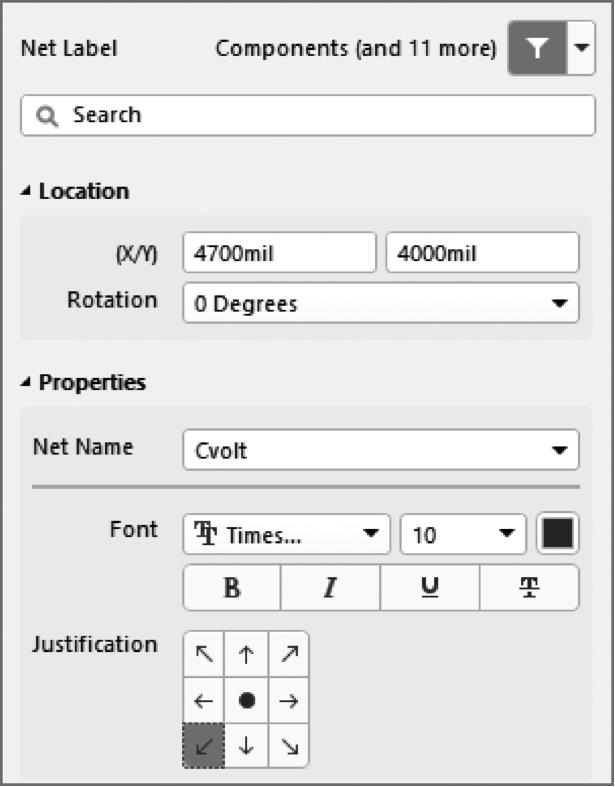The width and height of the screenshot is (615, 787).
Task: Click the Components (and 11 more) text
Action: pos(355,49)
